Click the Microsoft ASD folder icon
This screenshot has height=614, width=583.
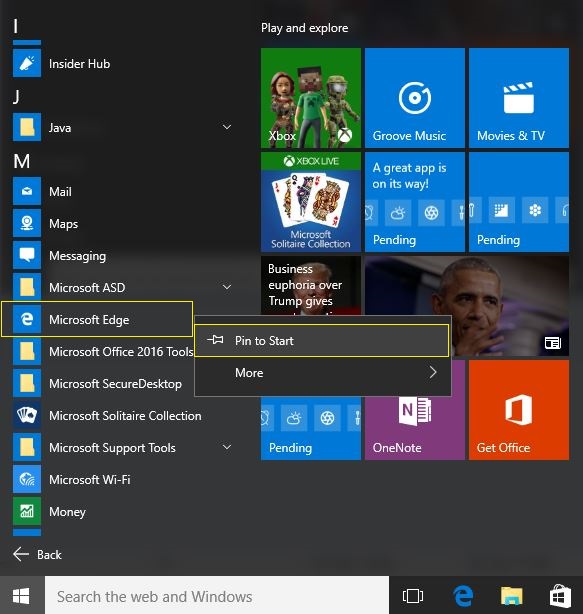tap(27, 287)
